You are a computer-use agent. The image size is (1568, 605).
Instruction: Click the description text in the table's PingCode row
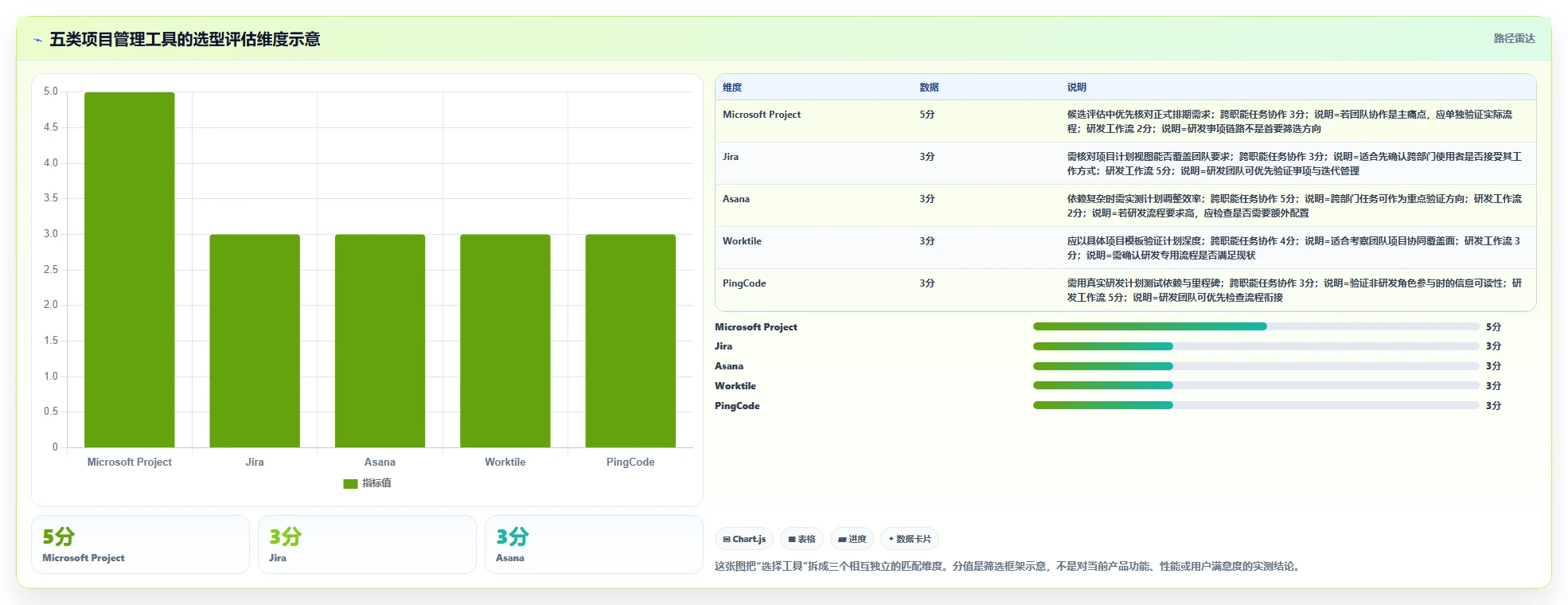click(x=1294, y=291)
